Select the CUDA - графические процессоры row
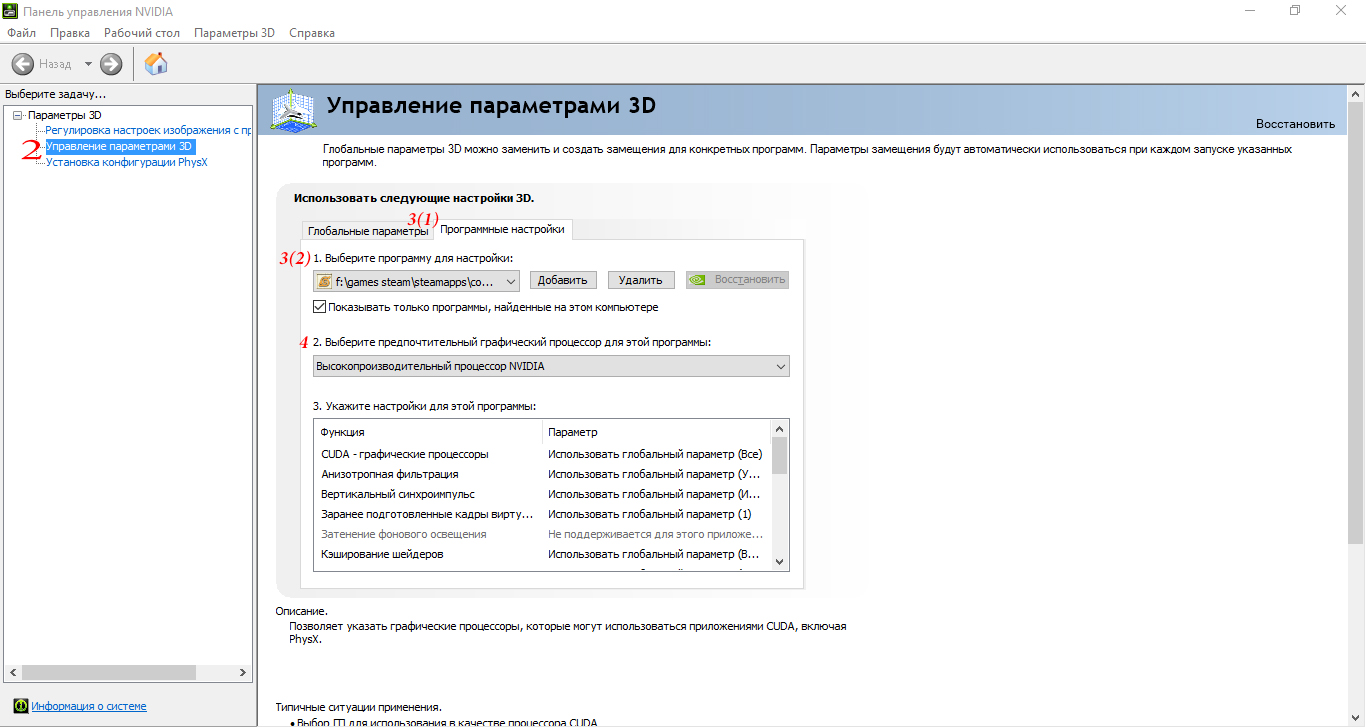This screenshot has width=1366, height=728. coord(543,454)
